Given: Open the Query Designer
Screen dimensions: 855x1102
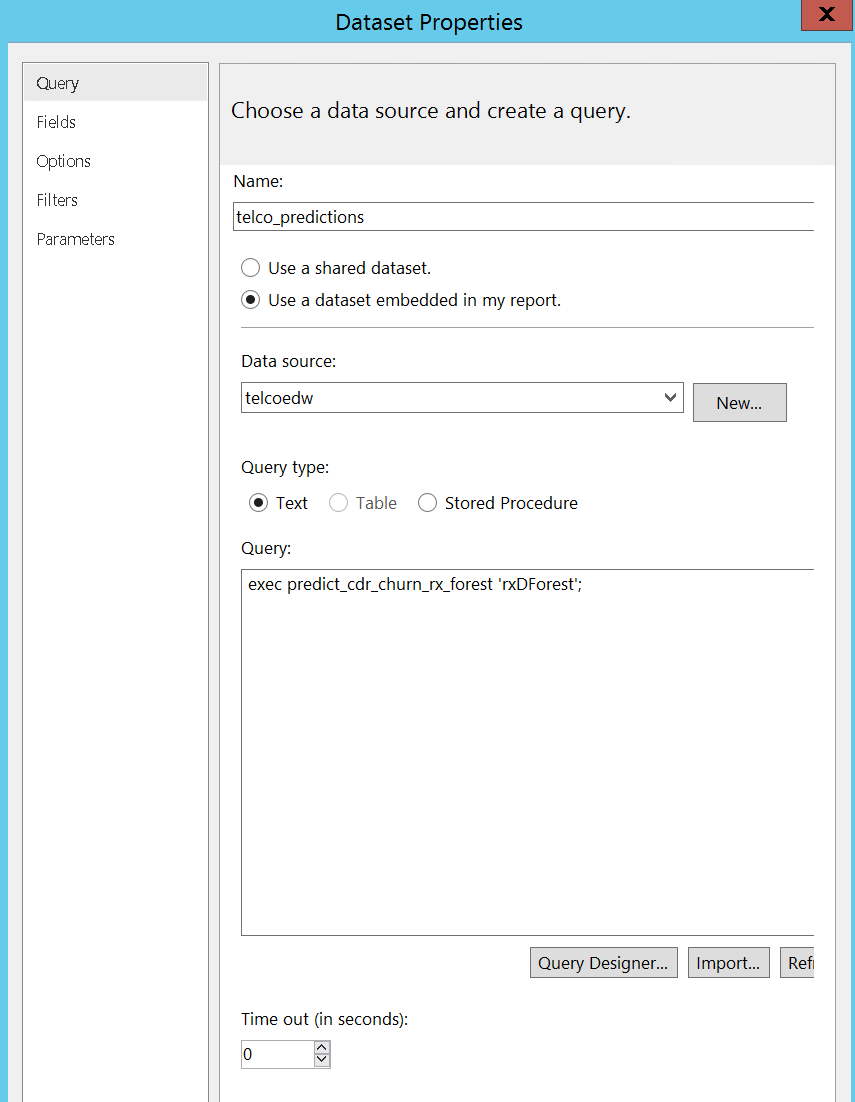Looking at the screenshot, I should tap(603, 963).
